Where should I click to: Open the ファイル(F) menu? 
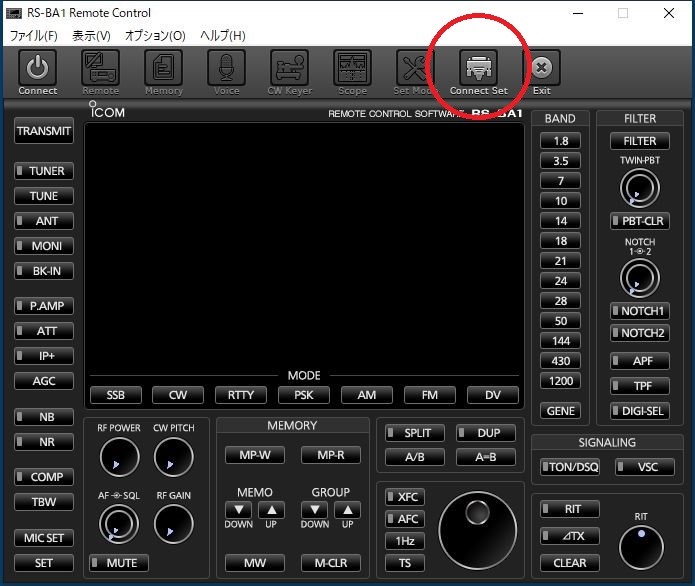[34, 35]
